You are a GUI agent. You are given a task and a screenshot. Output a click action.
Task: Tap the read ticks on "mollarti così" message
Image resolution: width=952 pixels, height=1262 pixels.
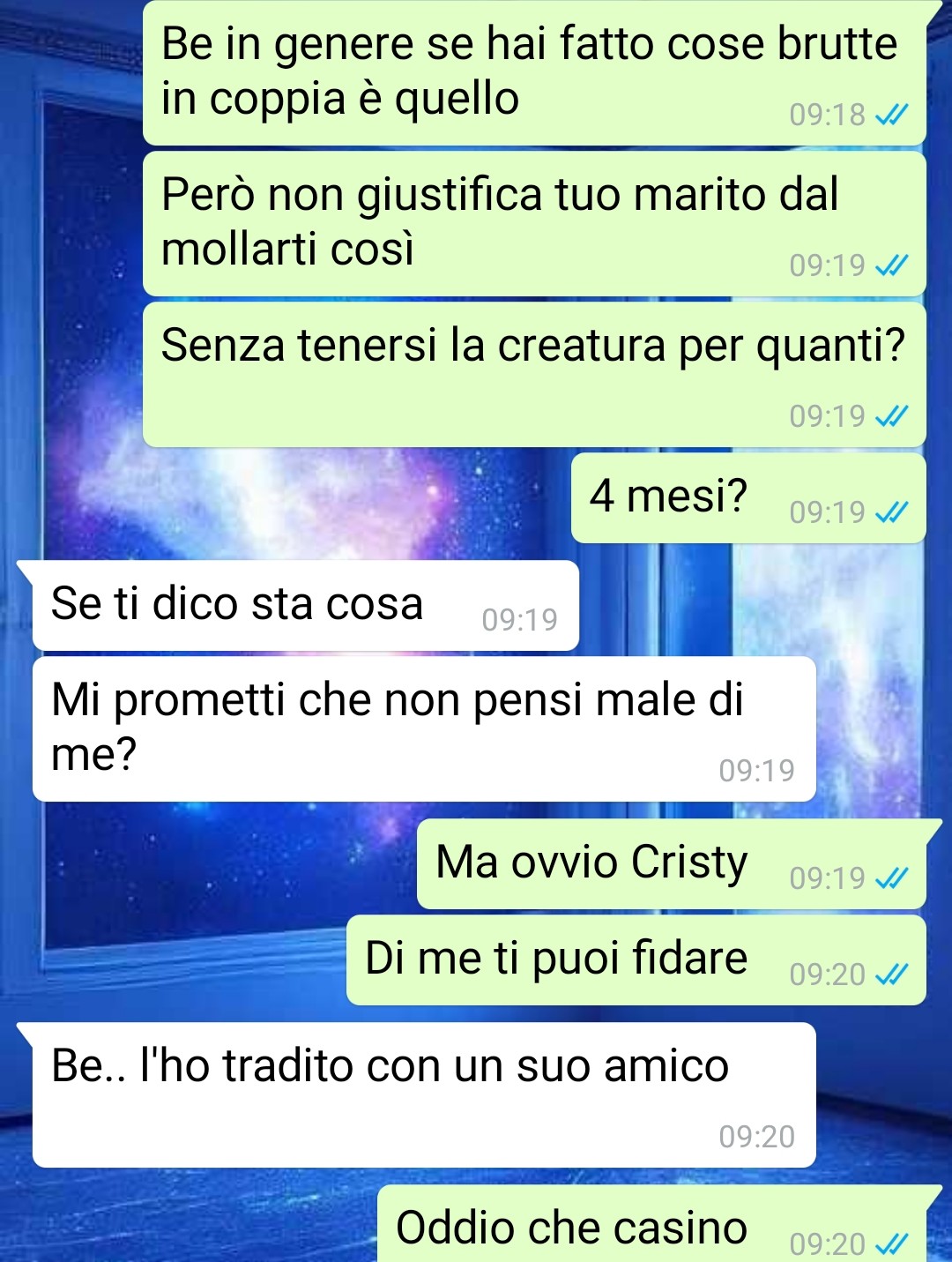[x=891, y=265]
